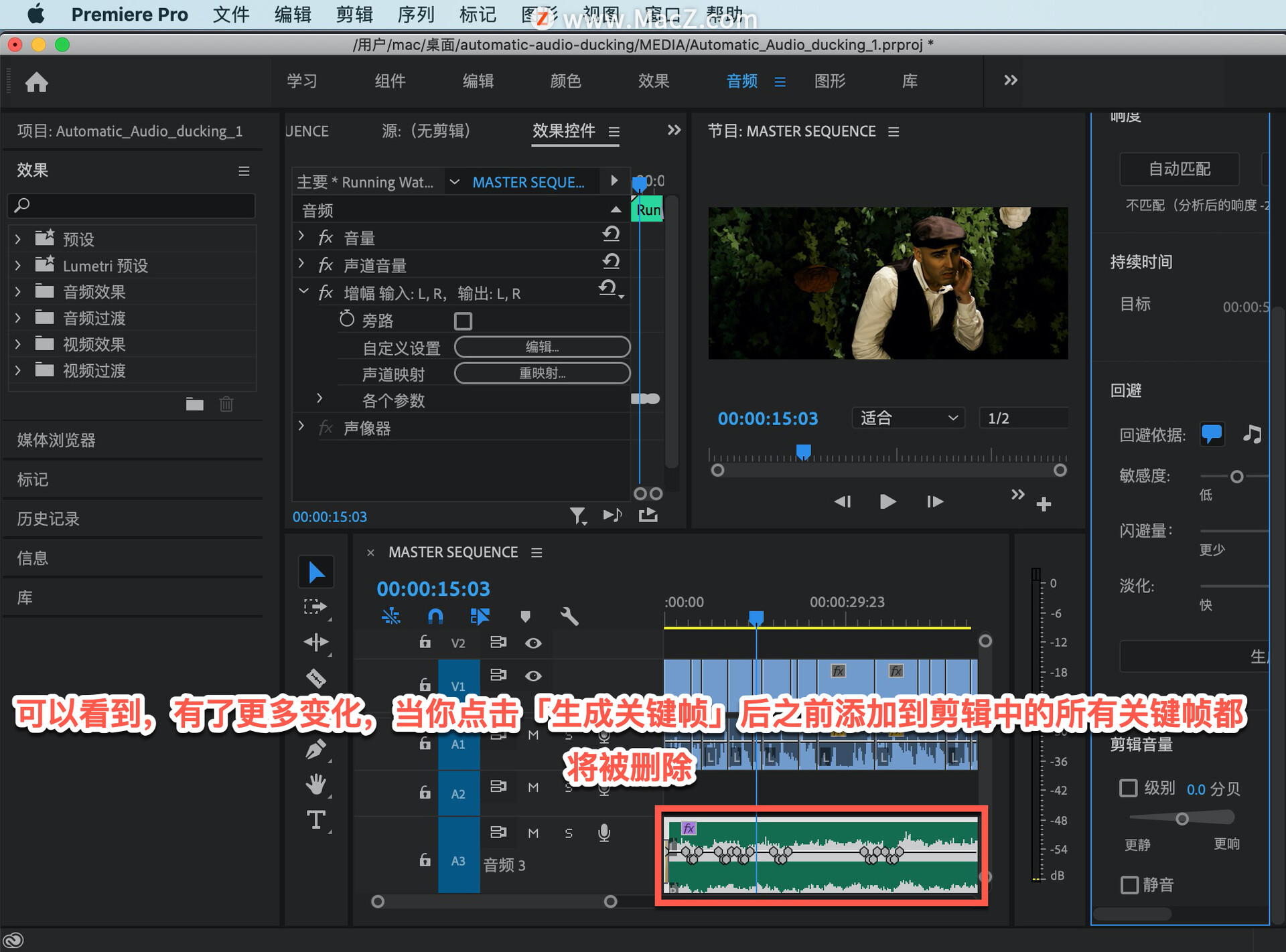
Task: Click the green A3 audio clip
Action: point(822,856)
